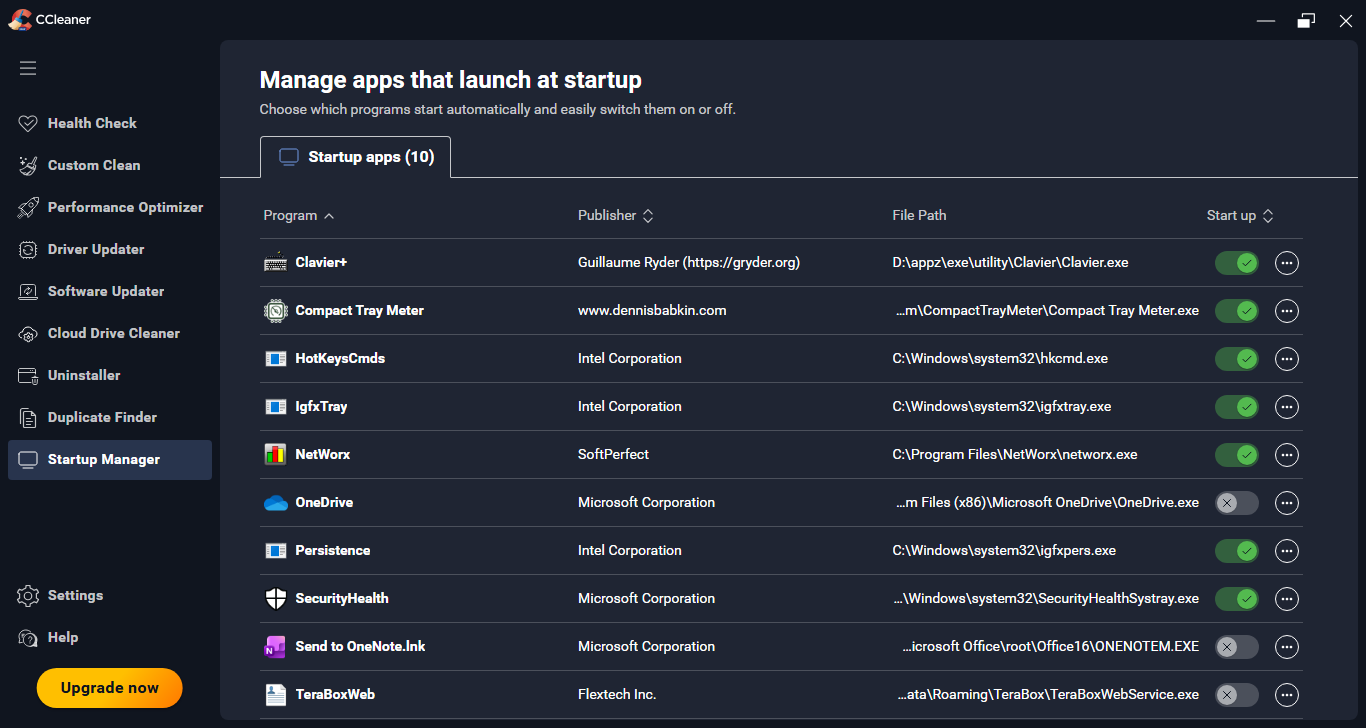Sort list by Start up column
The width and height of the screenshot is (1366, 728).
pyautogui.click(x=1267, y=216)
